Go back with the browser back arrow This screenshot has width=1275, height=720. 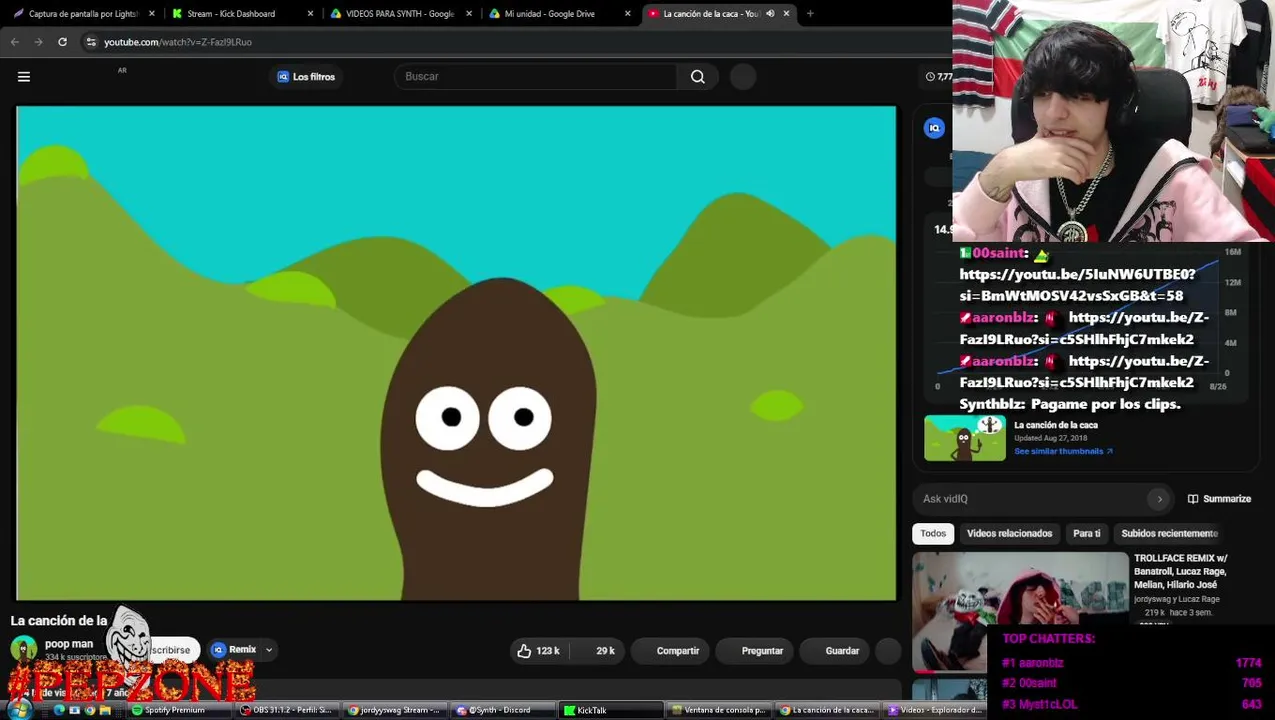pos(15,42)
